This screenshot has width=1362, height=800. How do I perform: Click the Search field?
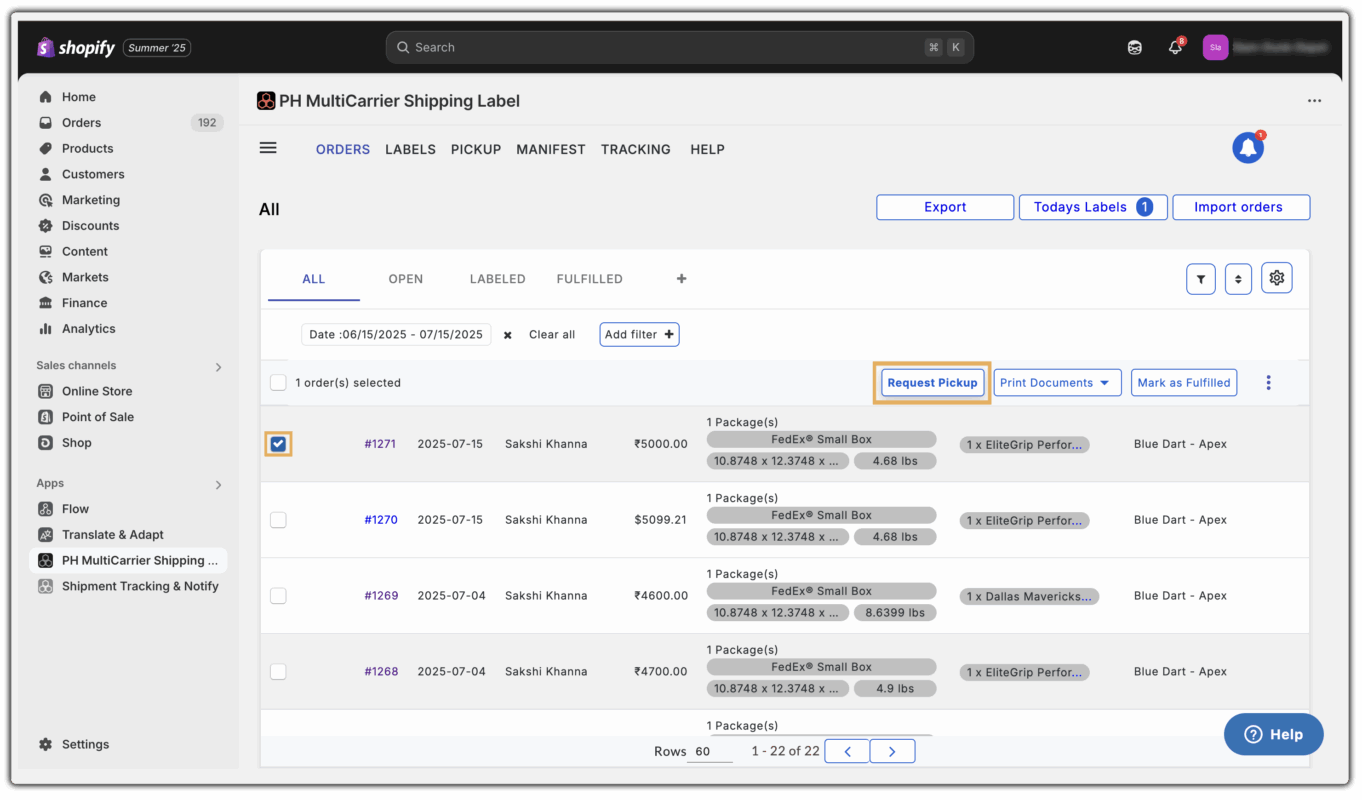(x=680, y=47)
